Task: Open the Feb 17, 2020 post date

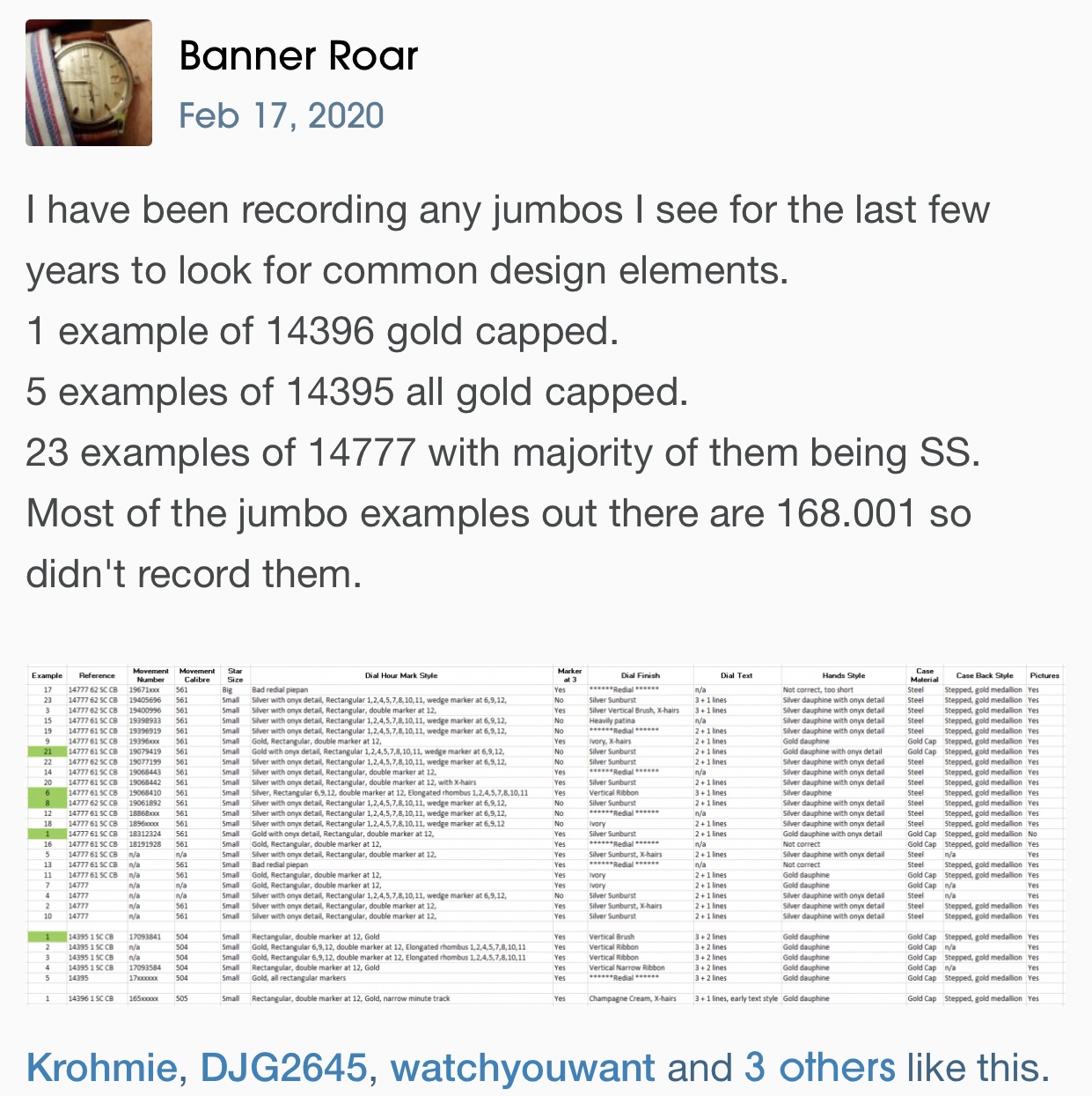Action: tap(282, 115)
